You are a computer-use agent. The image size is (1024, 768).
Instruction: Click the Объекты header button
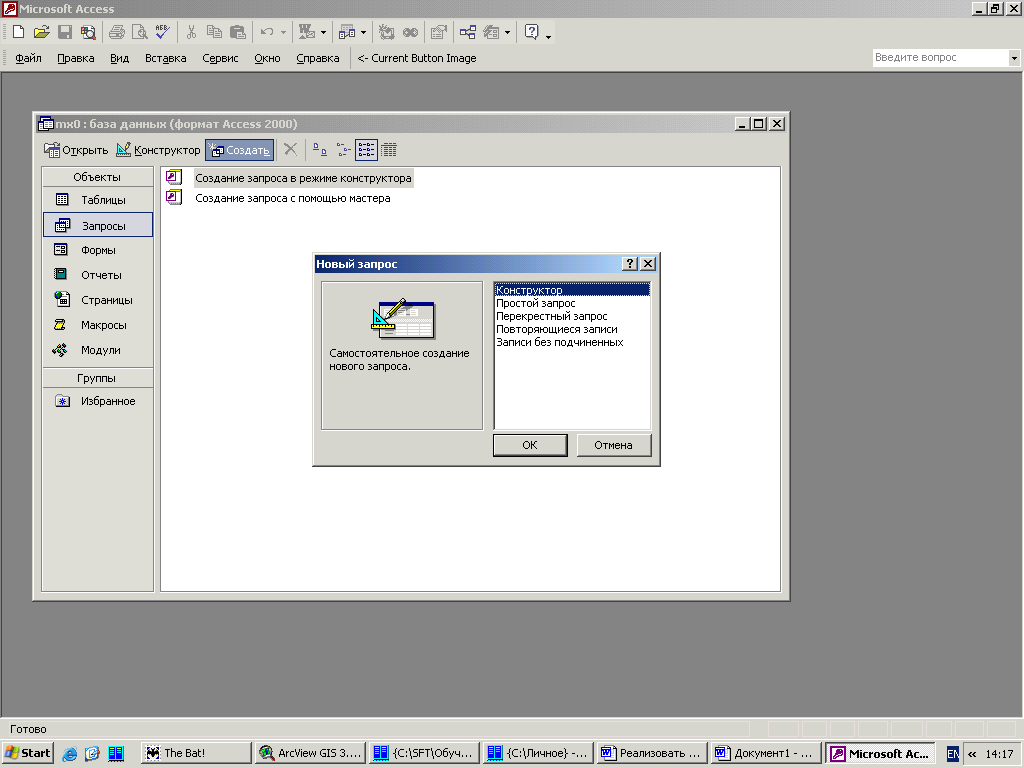tap(97, 177)
